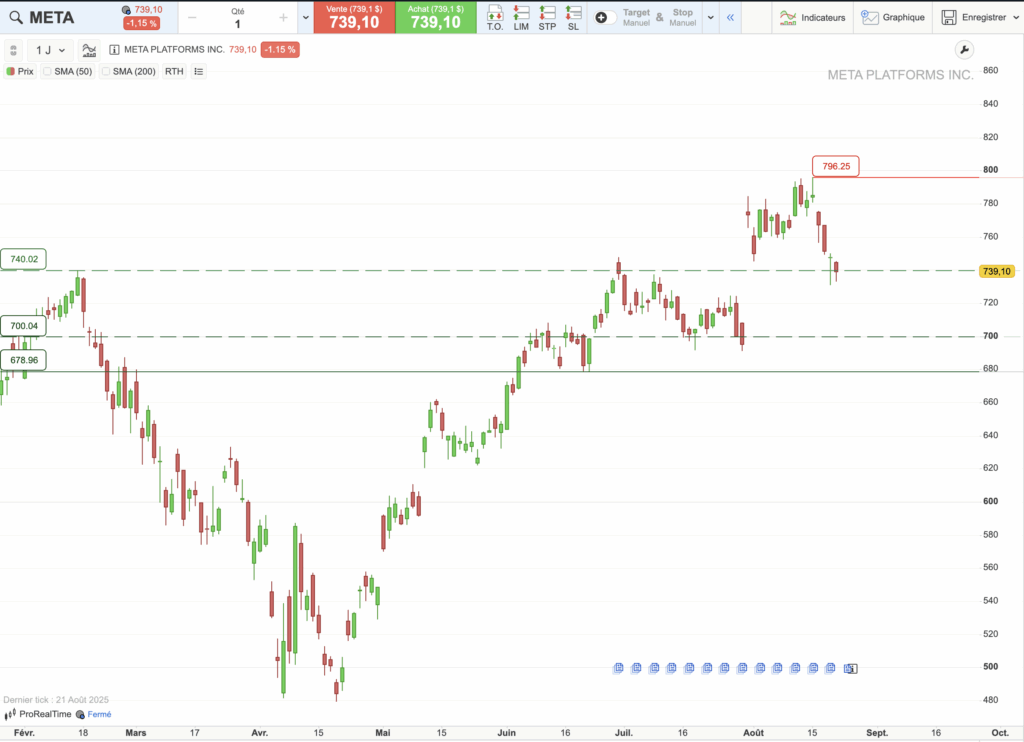Click the T.O. market order icon
Image resolution: width=1024 pixels, height=742 pixels.
pos(495,17)
